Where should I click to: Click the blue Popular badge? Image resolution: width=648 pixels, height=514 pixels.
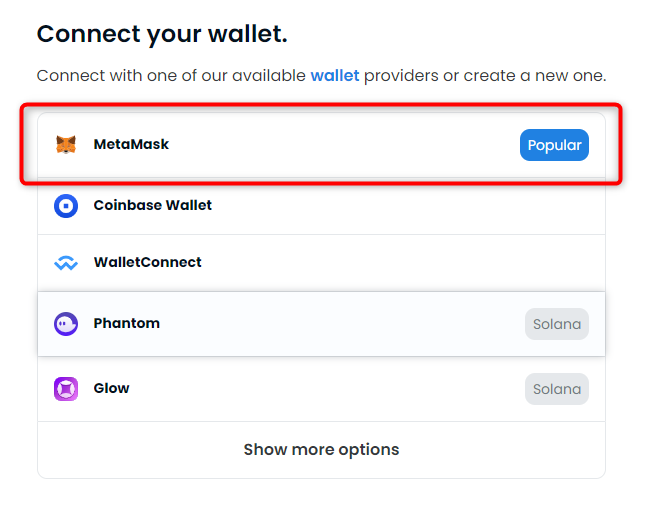[x=554, y=145]
